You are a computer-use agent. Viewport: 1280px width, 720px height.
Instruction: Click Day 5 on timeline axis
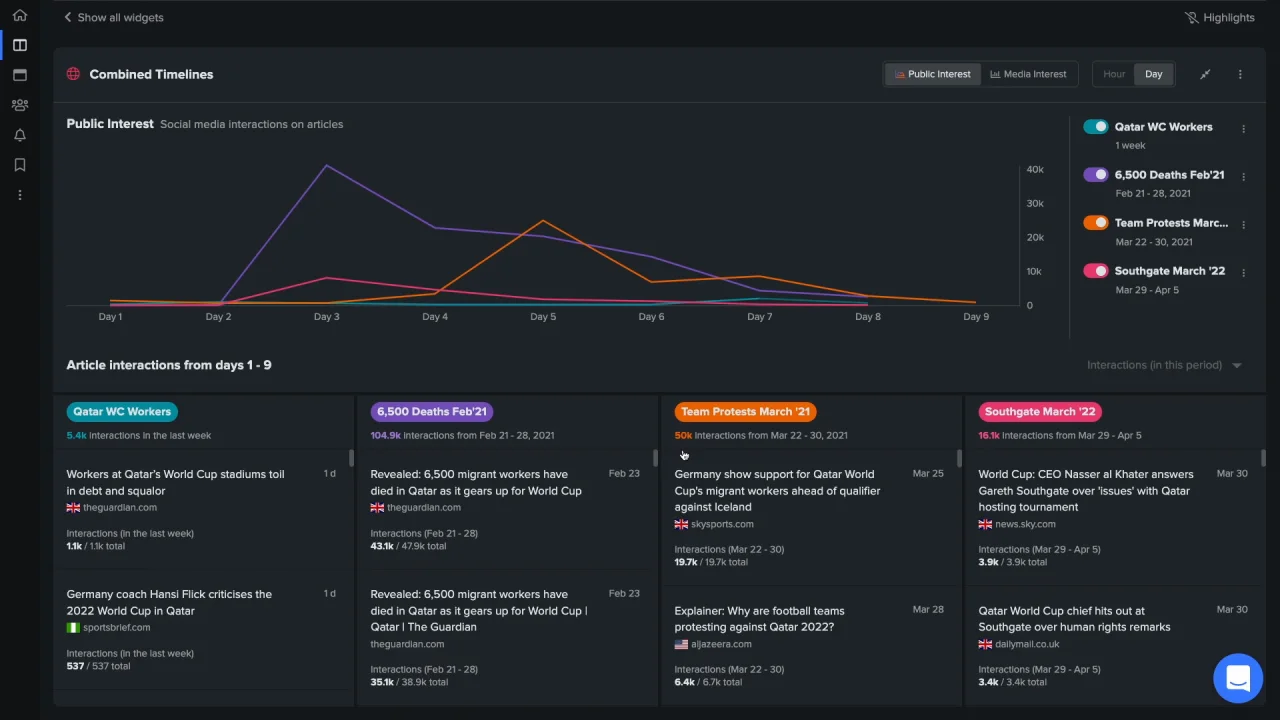point(543,317)
